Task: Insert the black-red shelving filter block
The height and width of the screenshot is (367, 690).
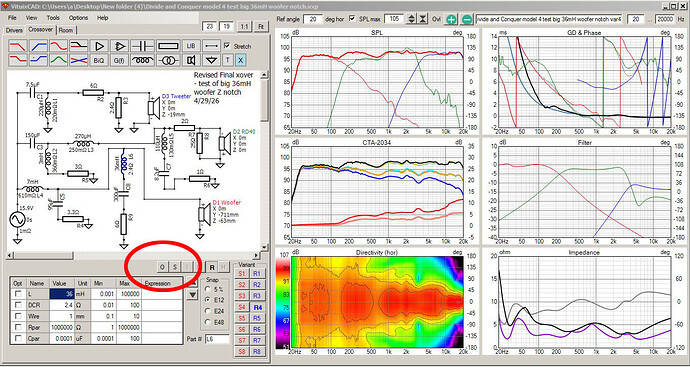Action: pos(79,46)
